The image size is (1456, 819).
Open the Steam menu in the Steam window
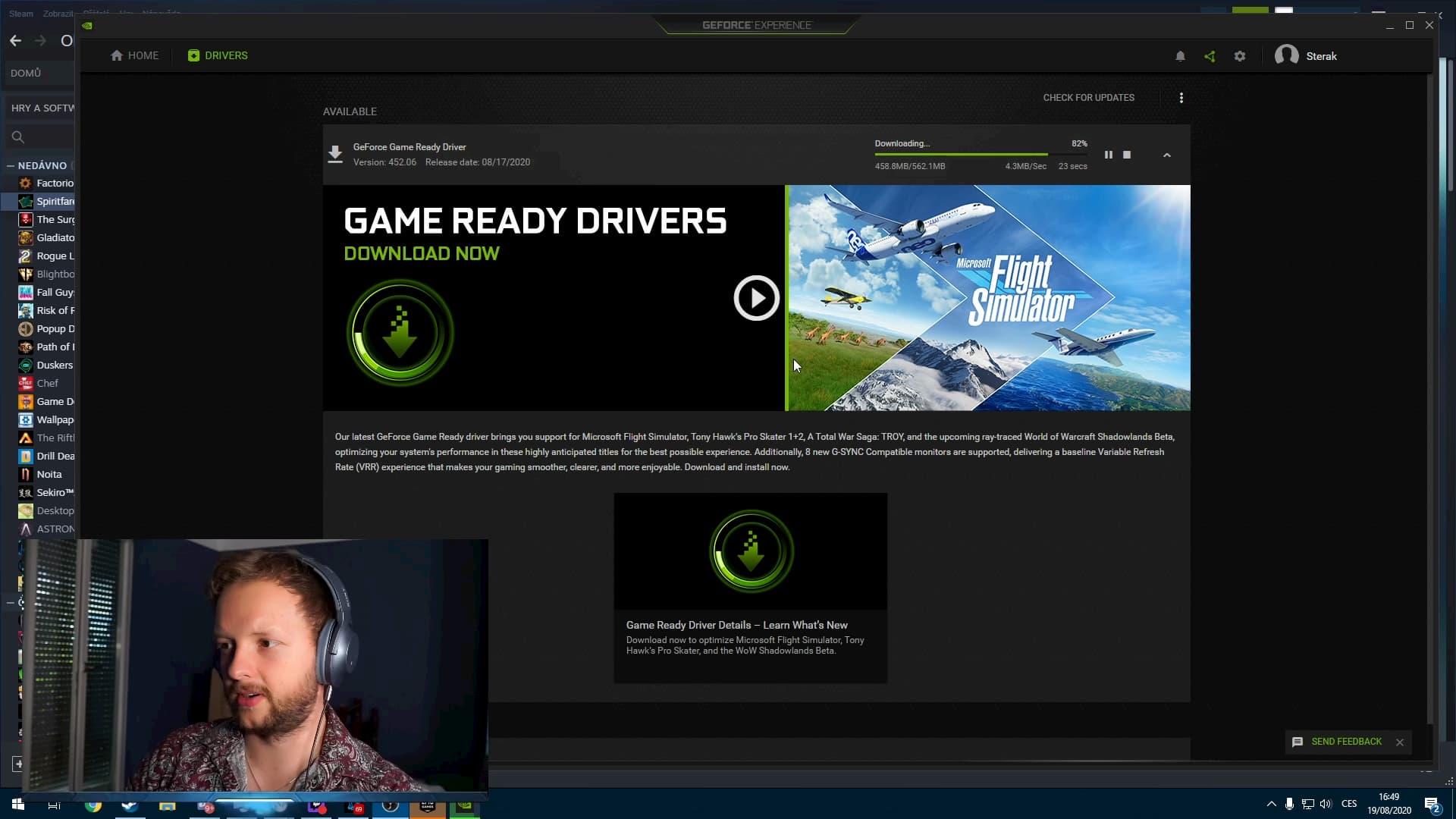21,14
